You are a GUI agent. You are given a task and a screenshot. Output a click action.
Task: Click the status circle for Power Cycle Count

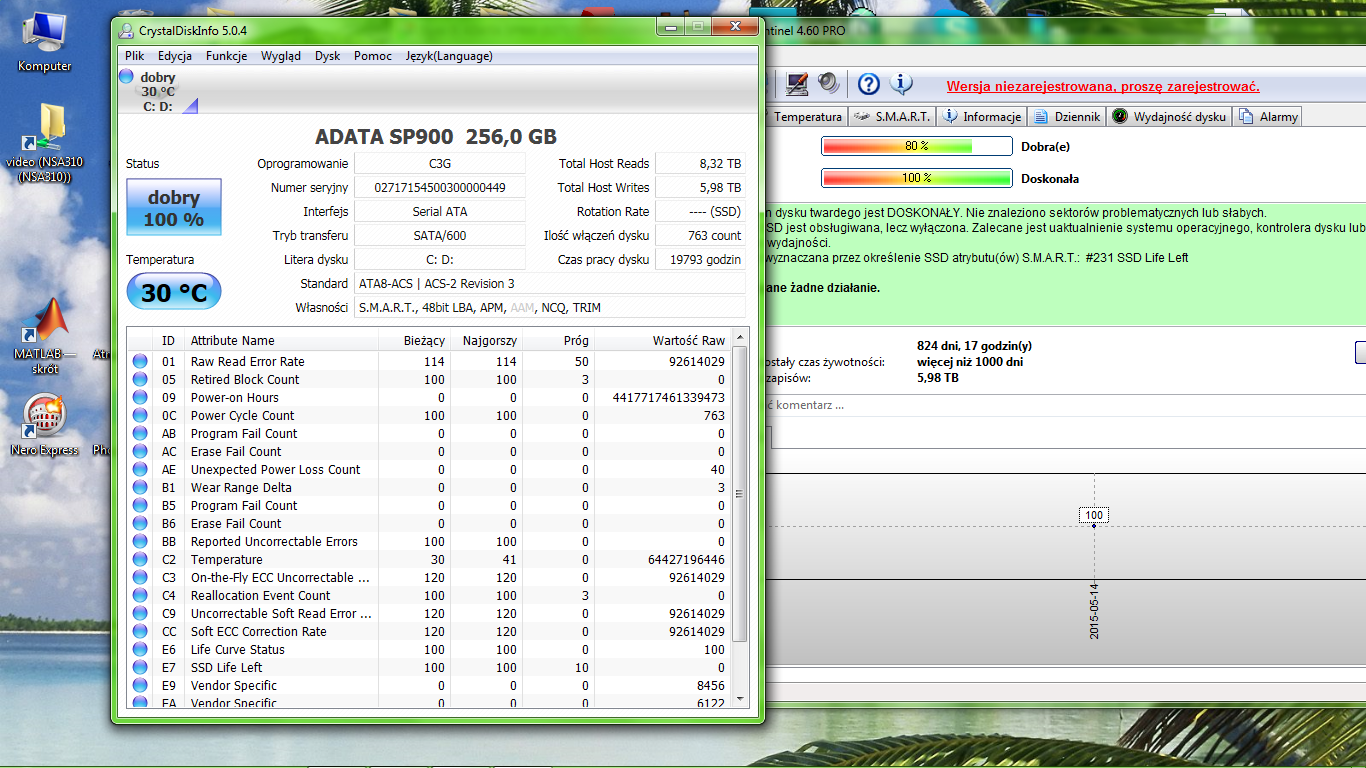coord(140,416)
